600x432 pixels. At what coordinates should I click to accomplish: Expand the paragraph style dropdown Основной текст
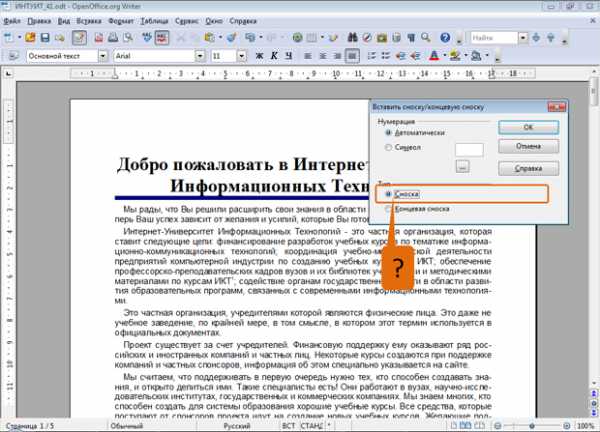click(x=103, y=56)
